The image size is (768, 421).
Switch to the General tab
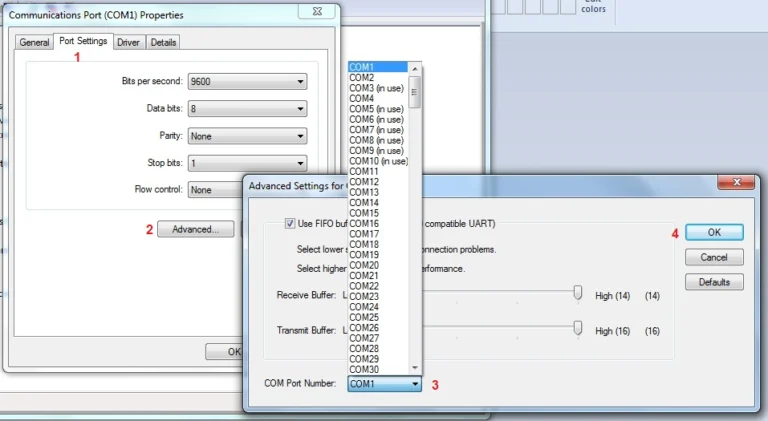coord(34,43)
